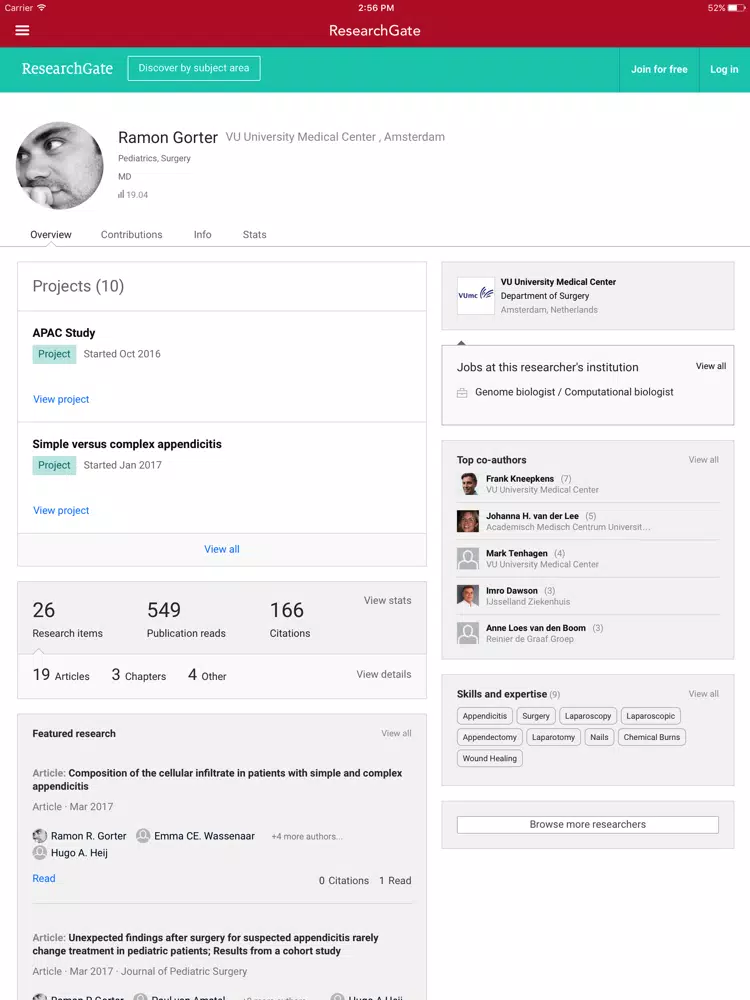
Task: Select the Appendectomy skill tag
Action: 490,737
